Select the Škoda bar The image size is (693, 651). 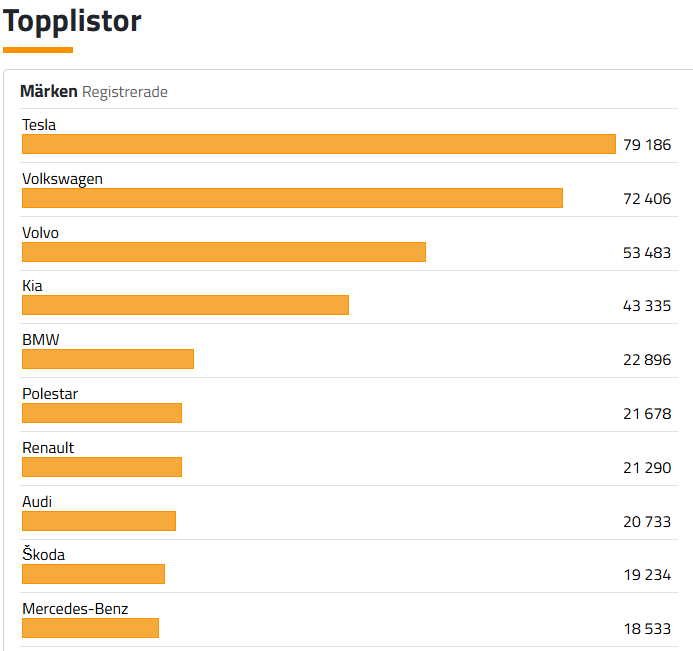93,574
